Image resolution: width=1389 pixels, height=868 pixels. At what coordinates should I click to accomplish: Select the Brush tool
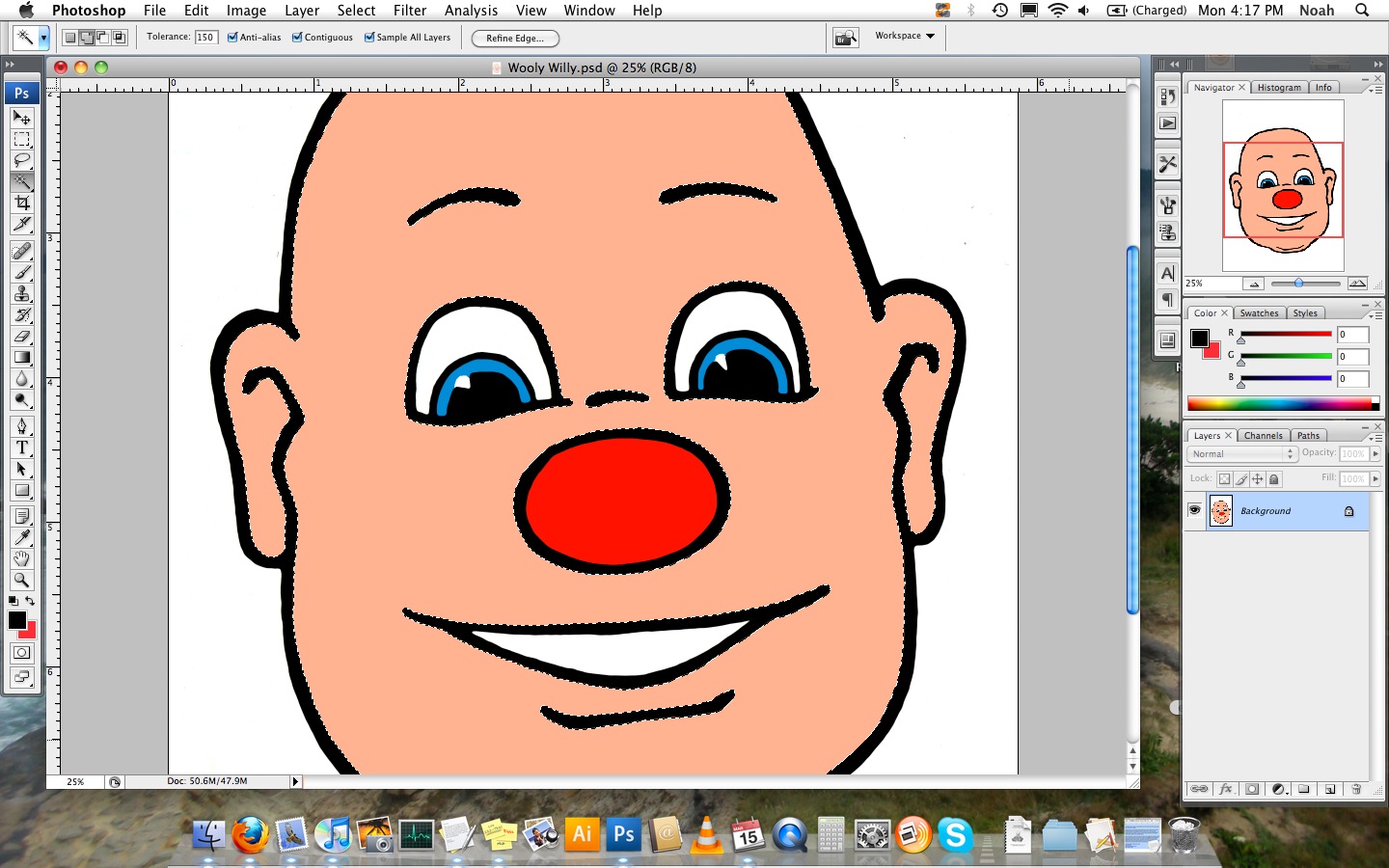pos(21,273)
